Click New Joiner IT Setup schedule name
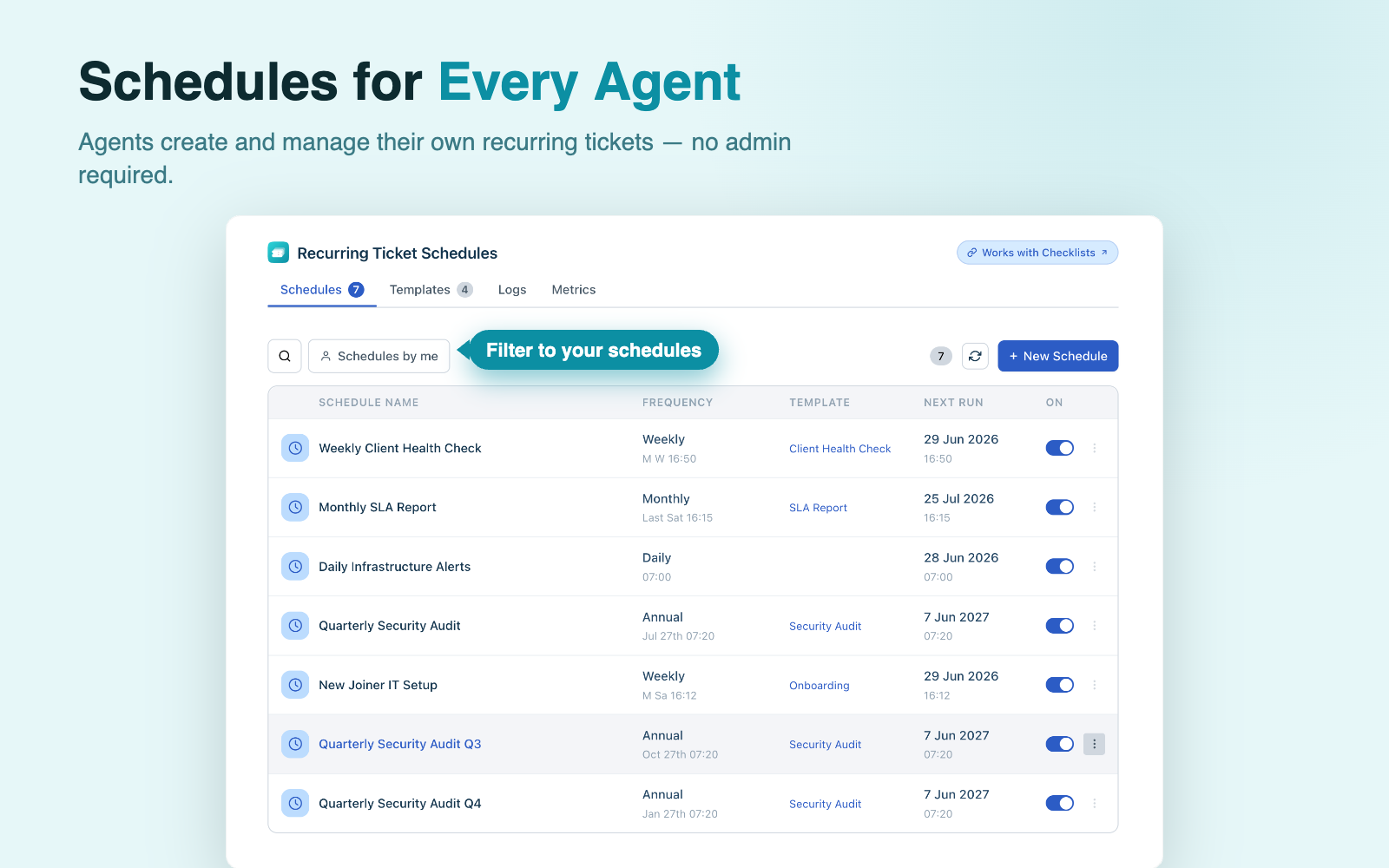Screen dimensions: 1389x868 click(x=378, y=685)
